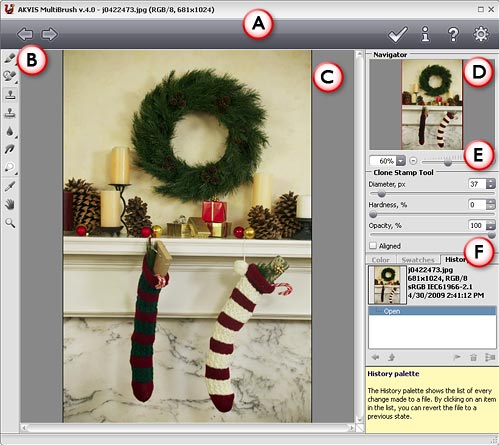Click the History palette step-up arrow icon
The height and width of the screenshot is (445, 499).
391,357
